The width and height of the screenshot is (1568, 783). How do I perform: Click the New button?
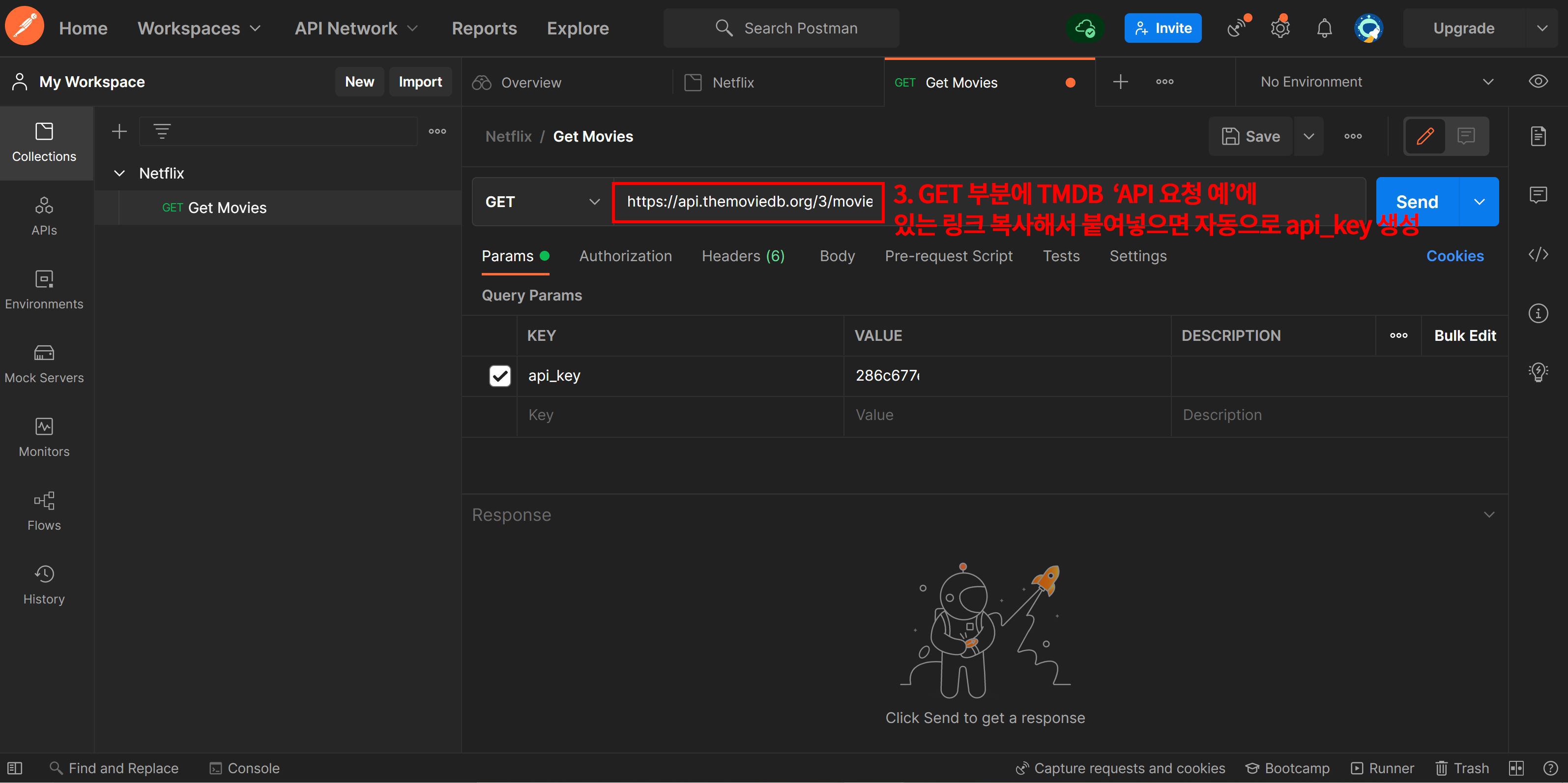pyautogui.click(x=359, y=82)
